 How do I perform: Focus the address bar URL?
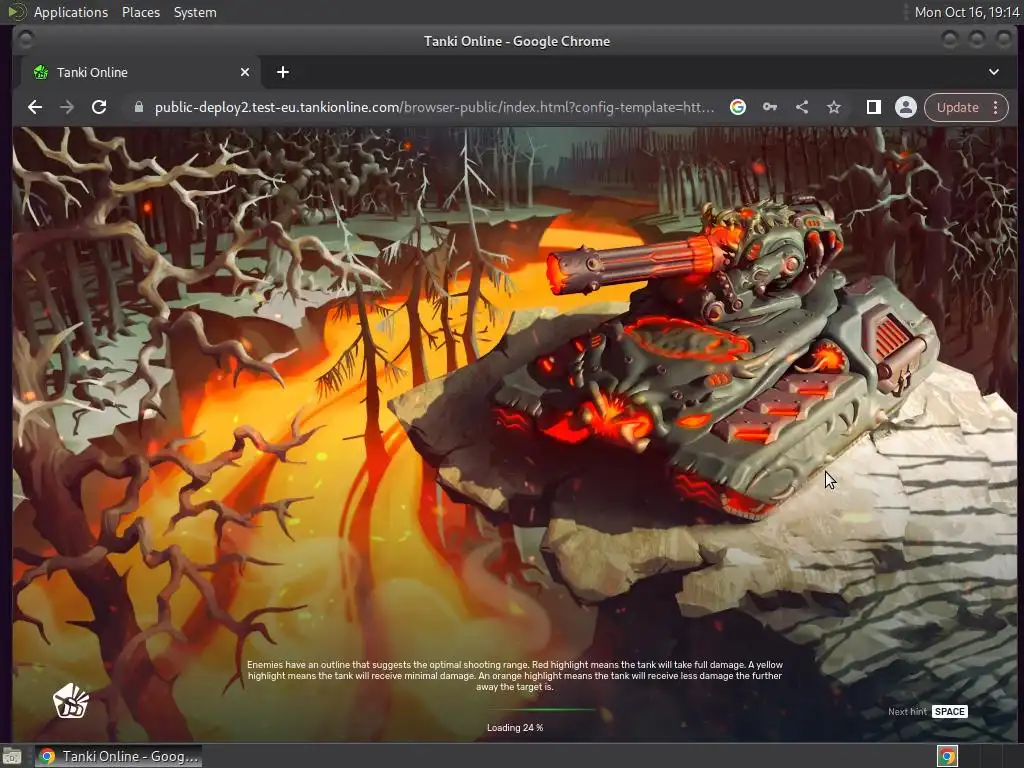434,107
